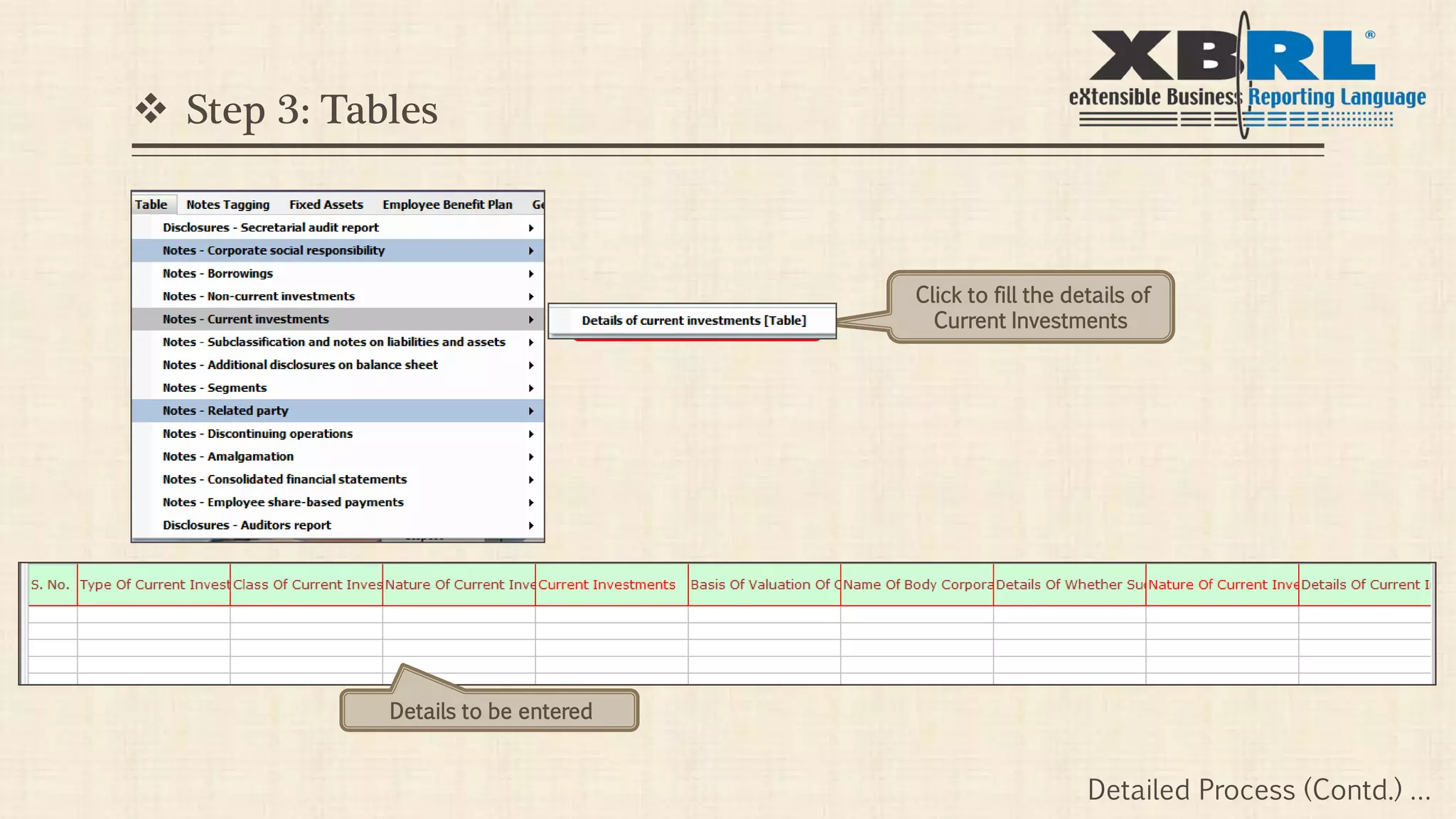Screen dimensions: 1456x819
Task: Expand submenu arrow for Corporate social responsibility
Action: pyautogui.click(x=531, y=251)
